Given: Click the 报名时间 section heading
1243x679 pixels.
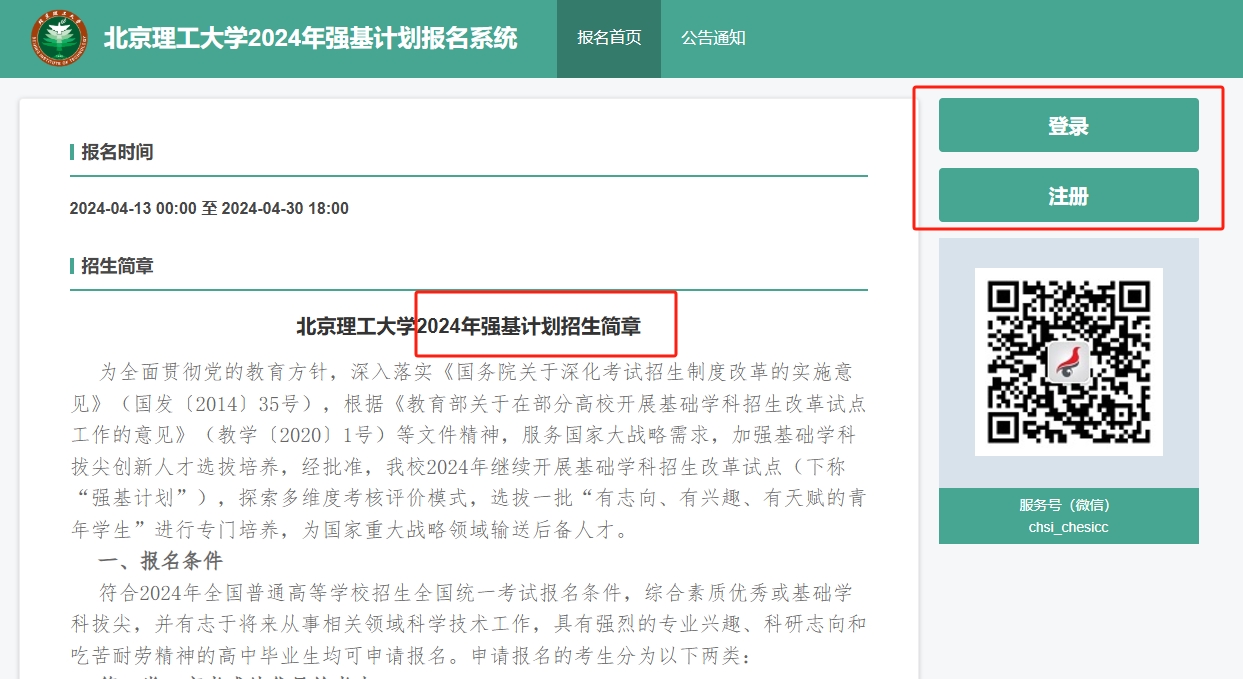Looking at the screenshot, I should [117, 152].
